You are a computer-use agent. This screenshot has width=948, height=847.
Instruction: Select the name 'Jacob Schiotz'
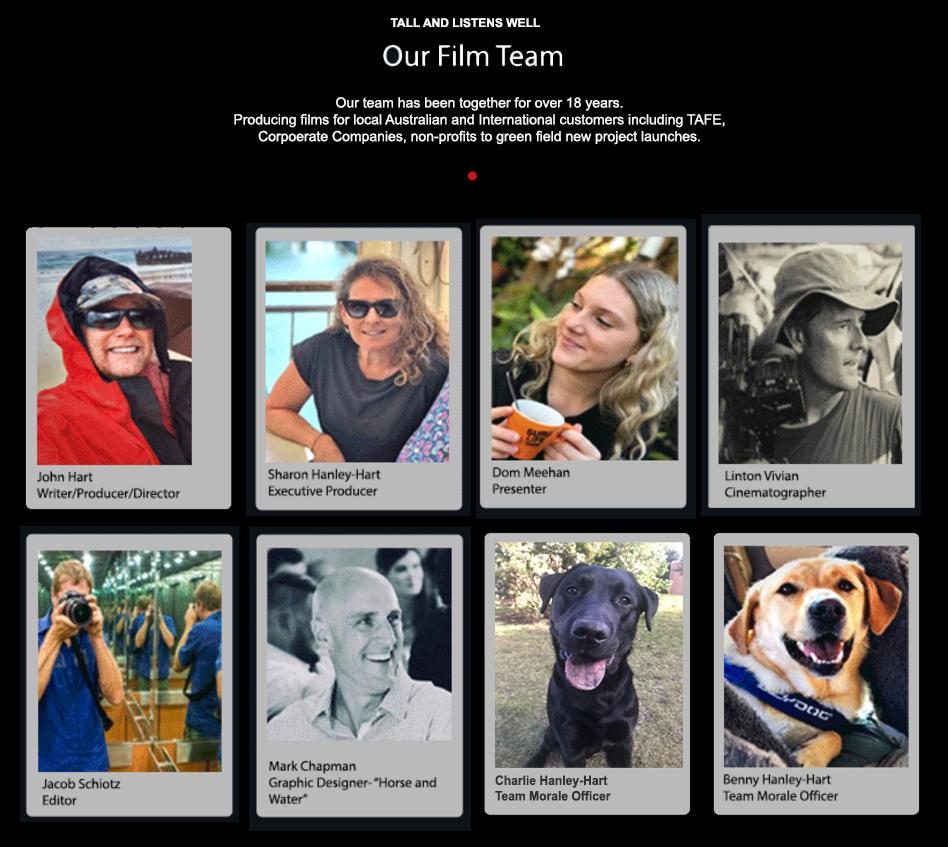81,784
